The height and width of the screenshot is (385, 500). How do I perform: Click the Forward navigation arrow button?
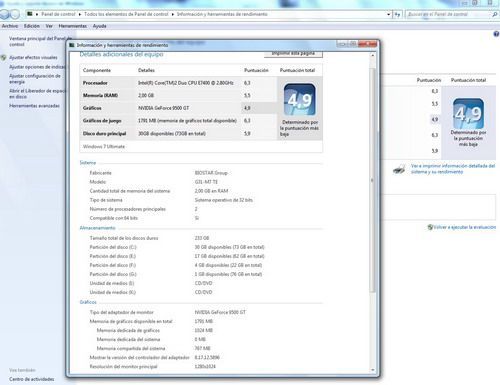click(15, 14)
